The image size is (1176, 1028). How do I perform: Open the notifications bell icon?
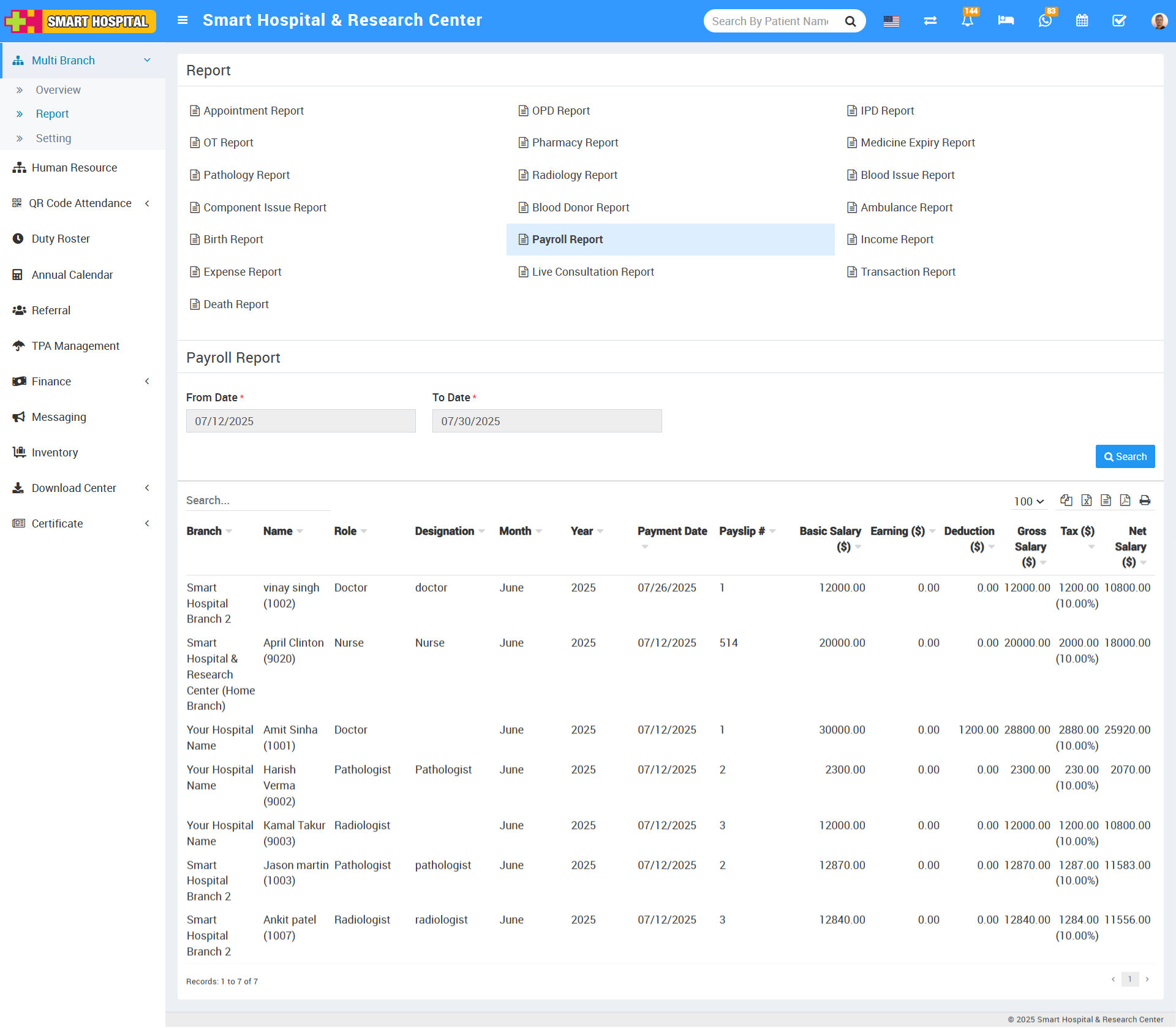(x=967, y=21)
